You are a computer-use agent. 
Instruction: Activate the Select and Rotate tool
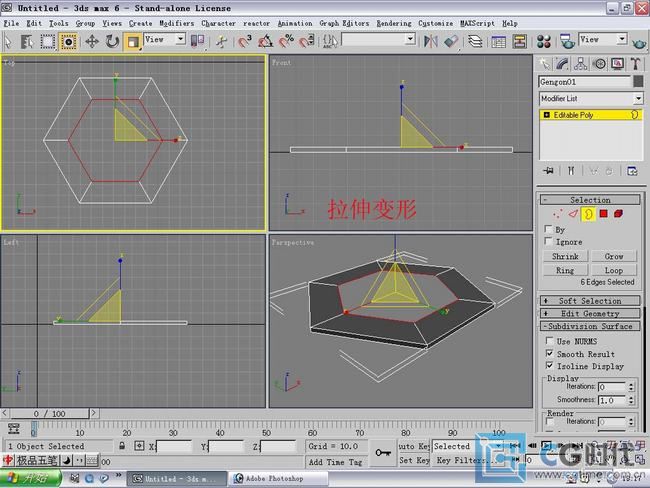[112, 41]
